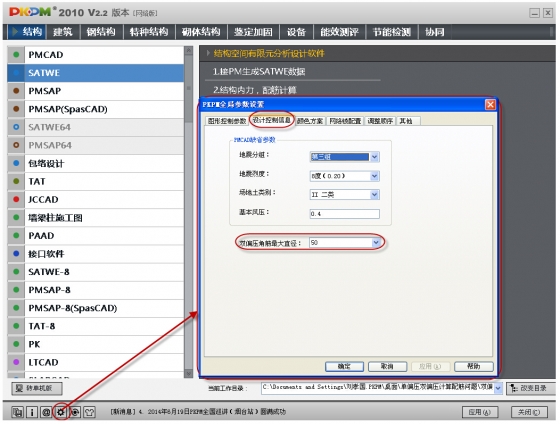
Task: Open the 网络锁配置 tab
Action: (x=345, y=121)
